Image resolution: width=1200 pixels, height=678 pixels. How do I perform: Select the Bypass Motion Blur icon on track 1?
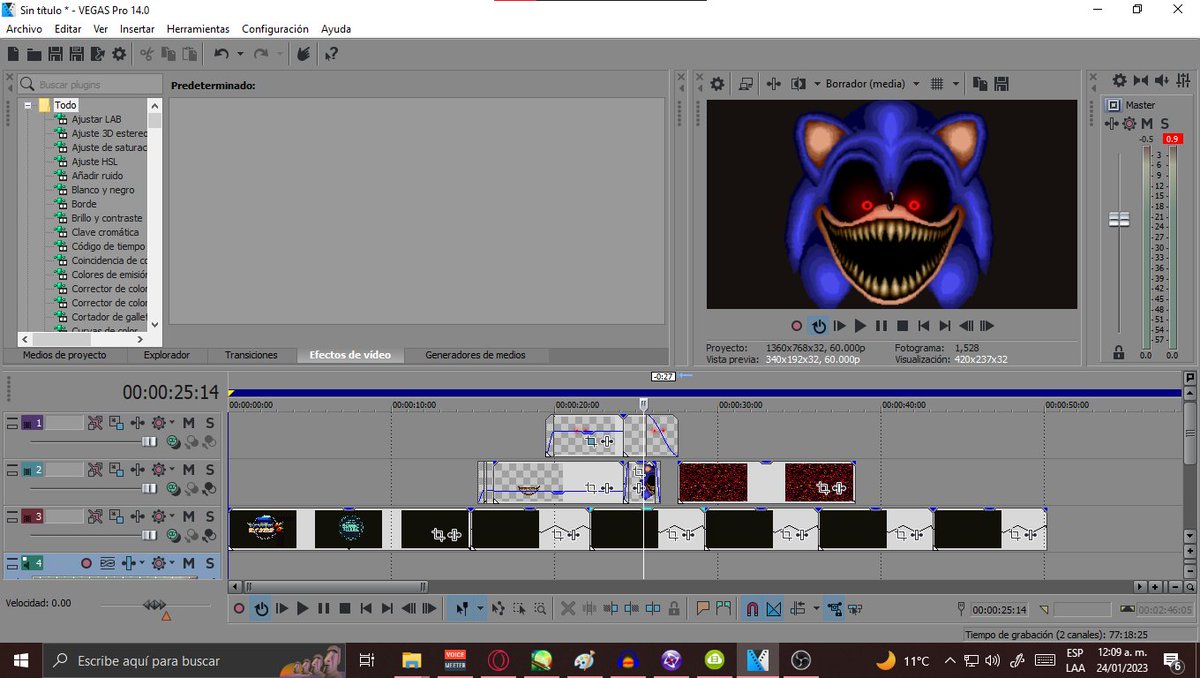[96, 423]
